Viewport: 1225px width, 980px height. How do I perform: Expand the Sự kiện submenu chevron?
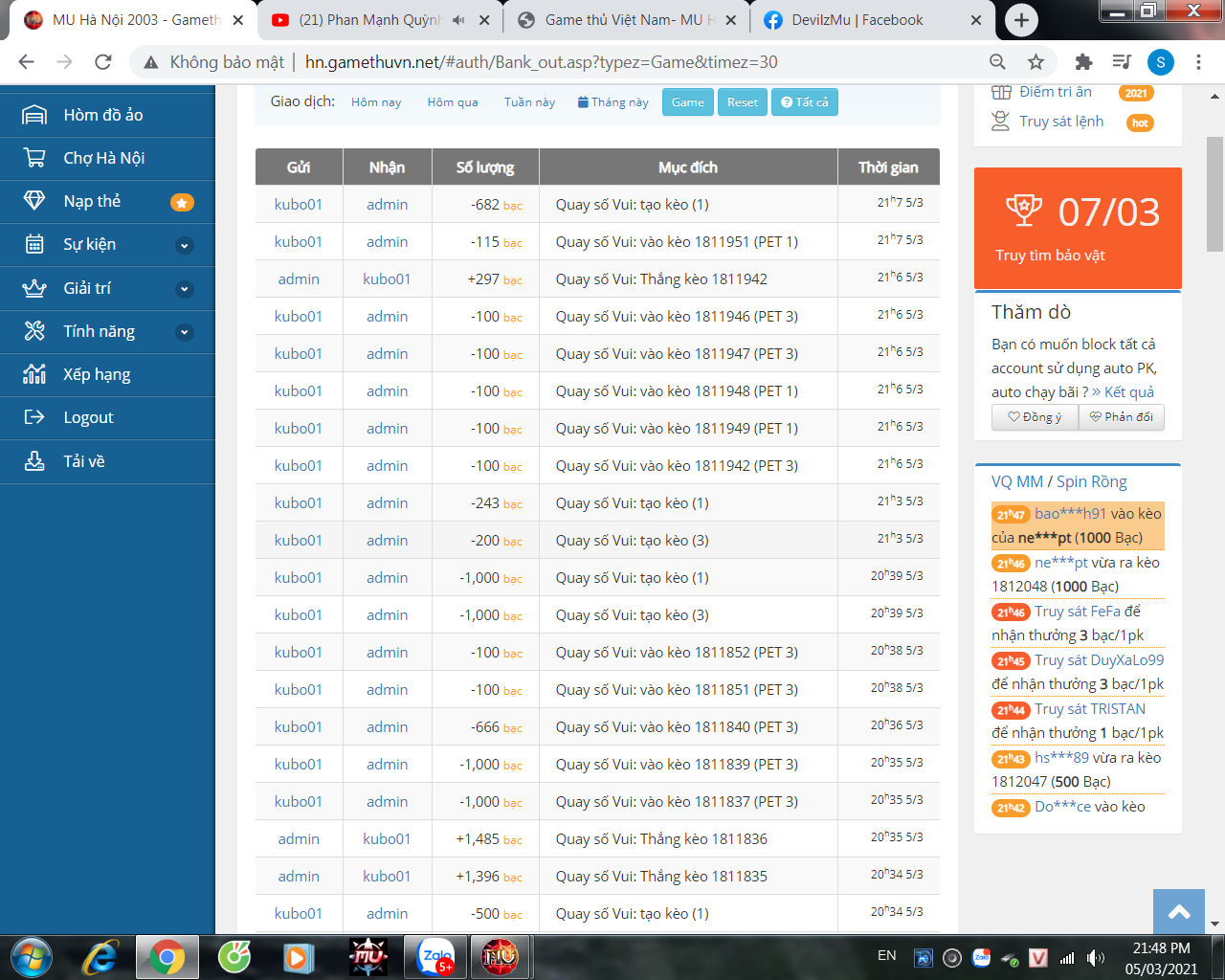(185, 245)
